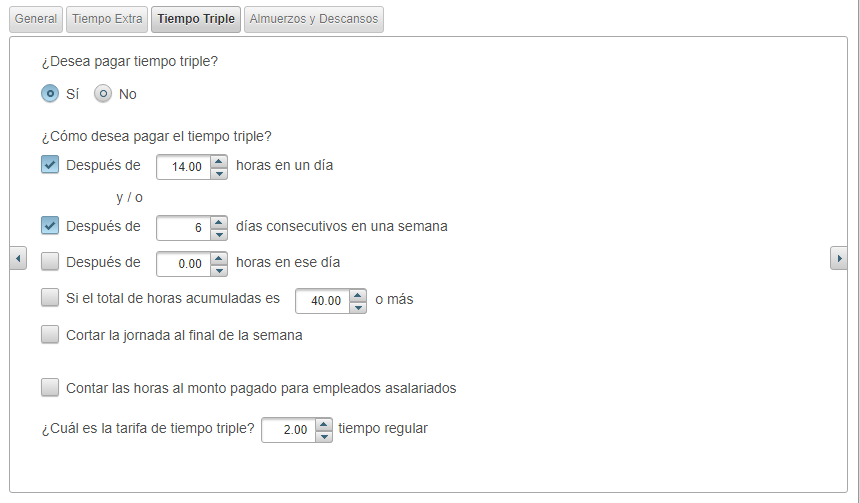860x503 pixels.
Task: Click up arrow for accumulated hours total
Action: (358, 294)
